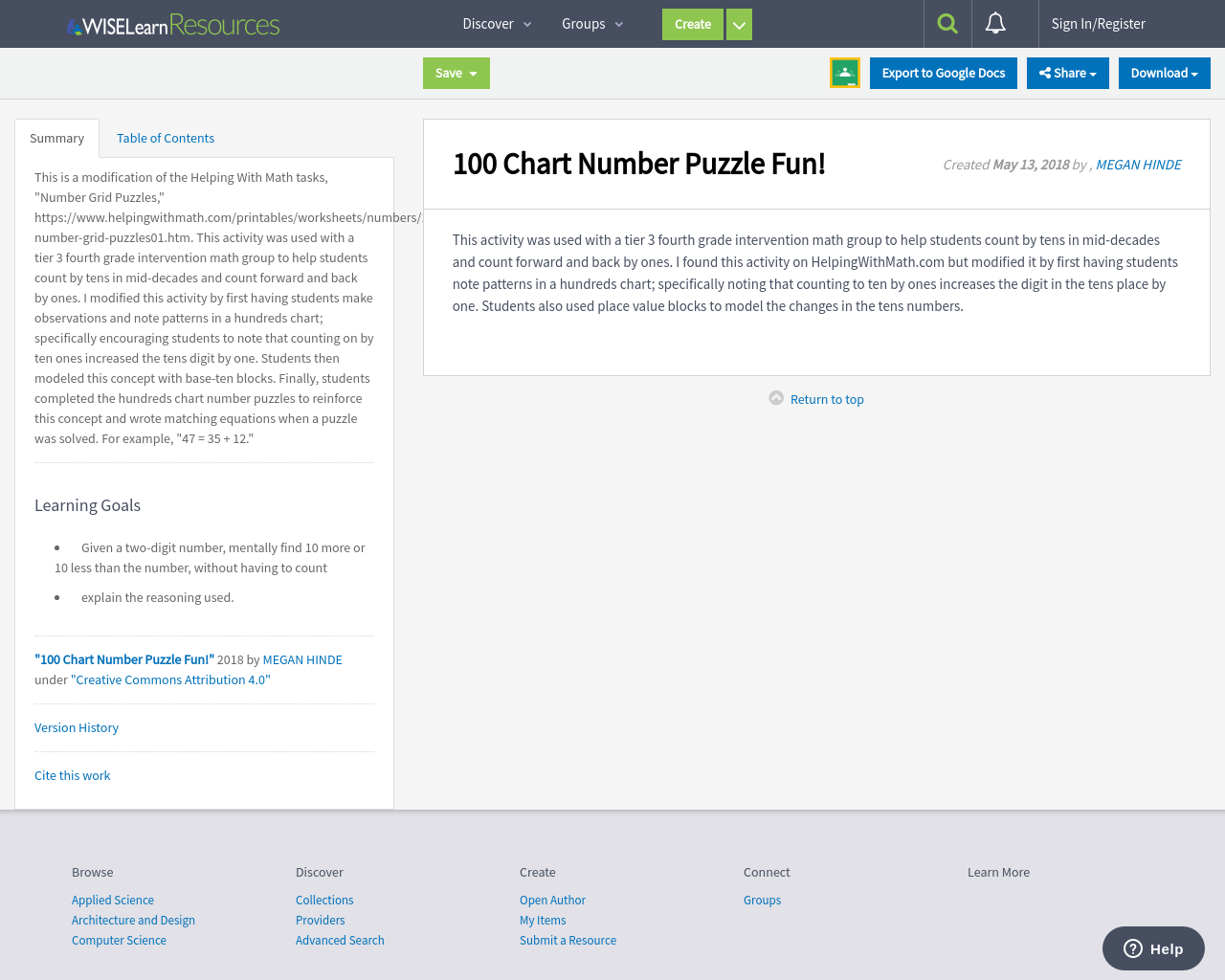Viewport: 1225px width, 980px height.
Task: Visit MEGAN HINDE's author page
Action: [1138, 164]
